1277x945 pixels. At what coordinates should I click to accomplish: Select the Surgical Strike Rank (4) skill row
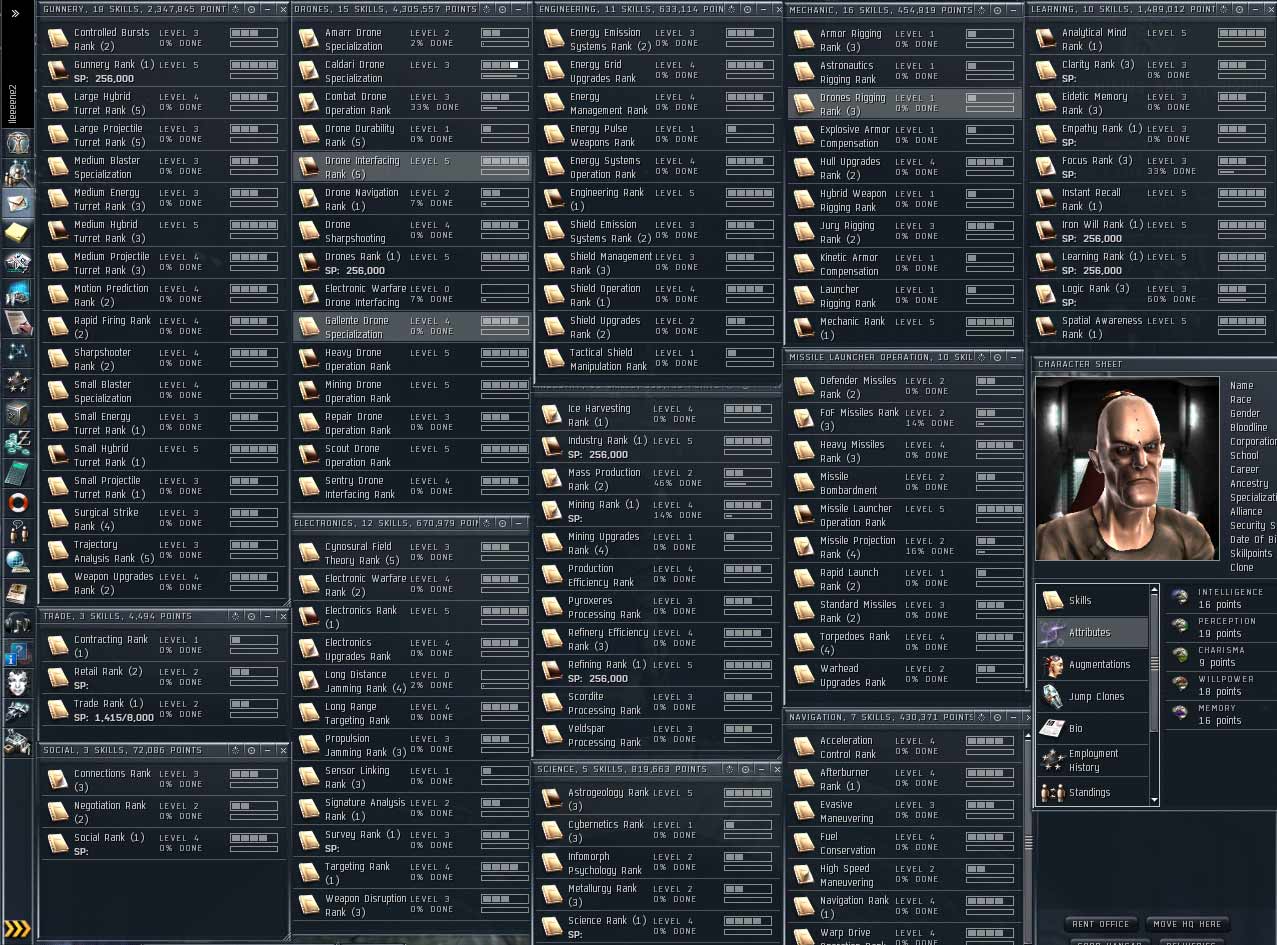[164, 519]
